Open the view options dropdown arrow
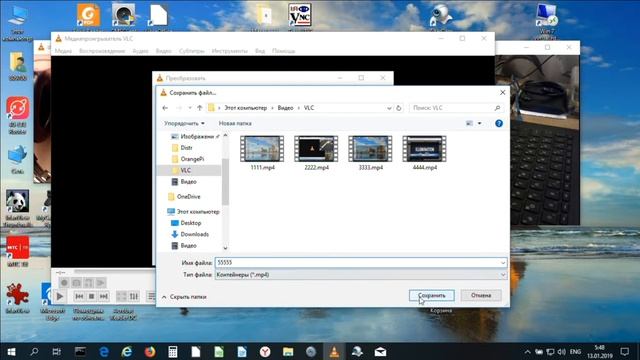This screenshot has width=640, height=360. click(480, 123)
